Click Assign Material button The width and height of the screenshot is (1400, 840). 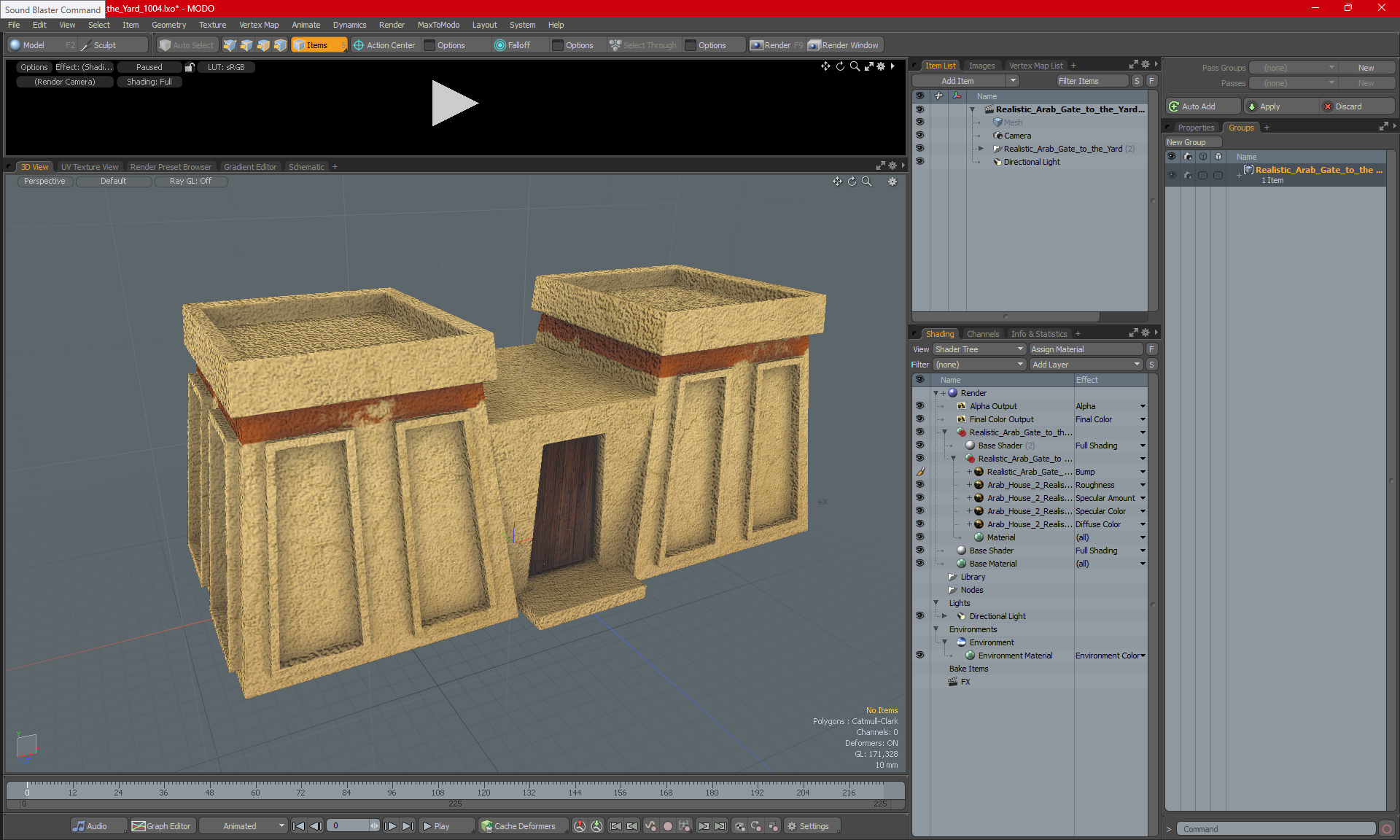1086,349
